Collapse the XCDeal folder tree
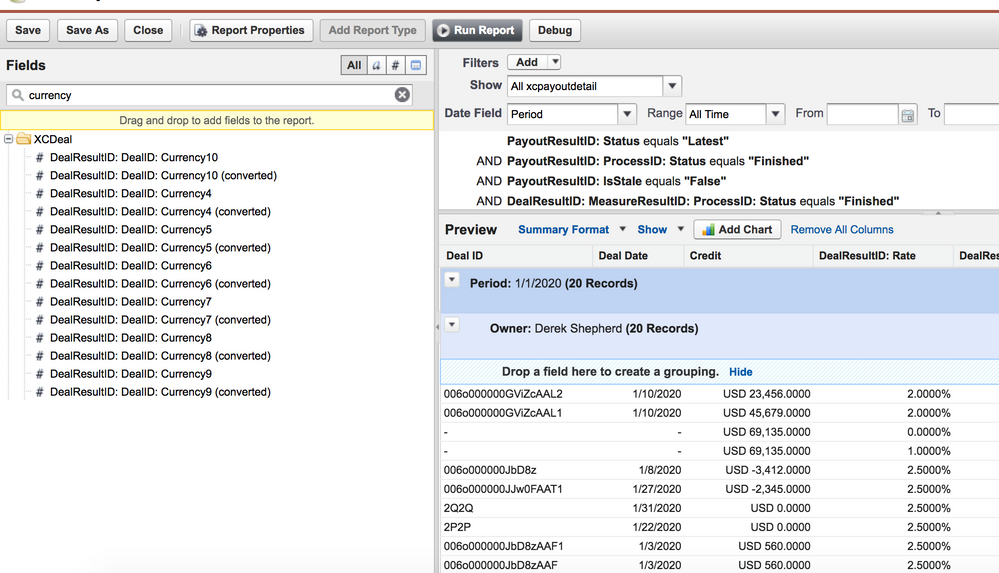 click(x=8, y=139)
